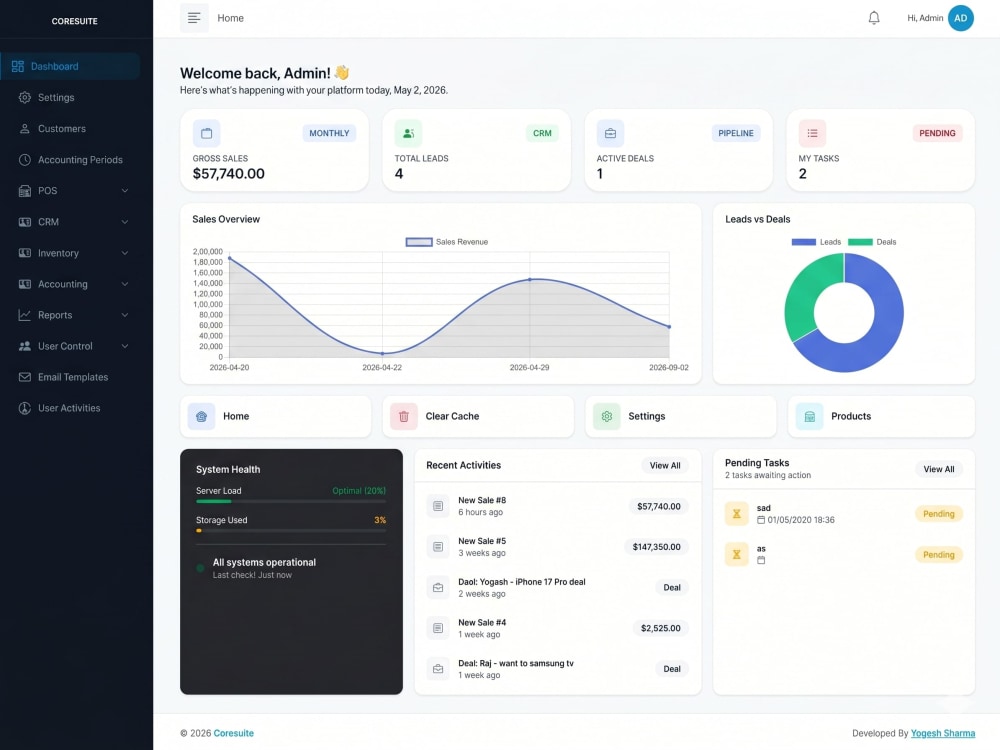This screenshot has height=750, width=1000.
Task: Open User Activities menu item
Action: click(70, 408)
